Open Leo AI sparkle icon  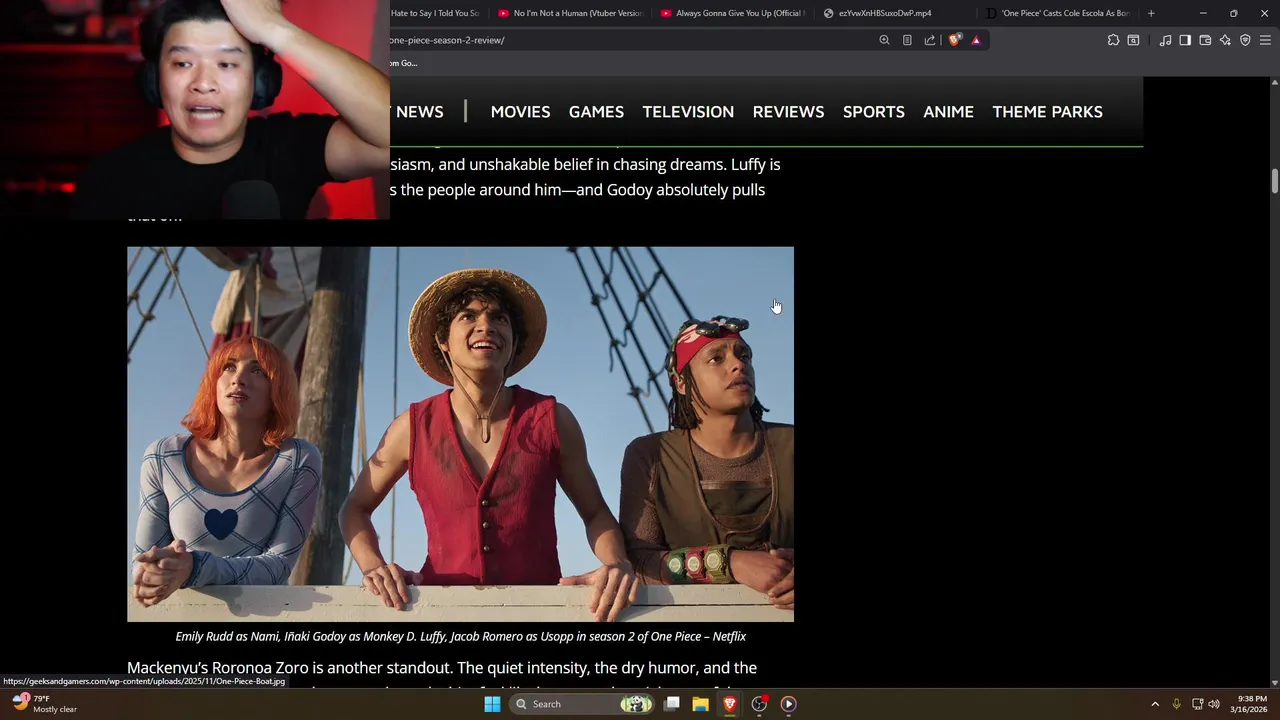pos(1225,40)
